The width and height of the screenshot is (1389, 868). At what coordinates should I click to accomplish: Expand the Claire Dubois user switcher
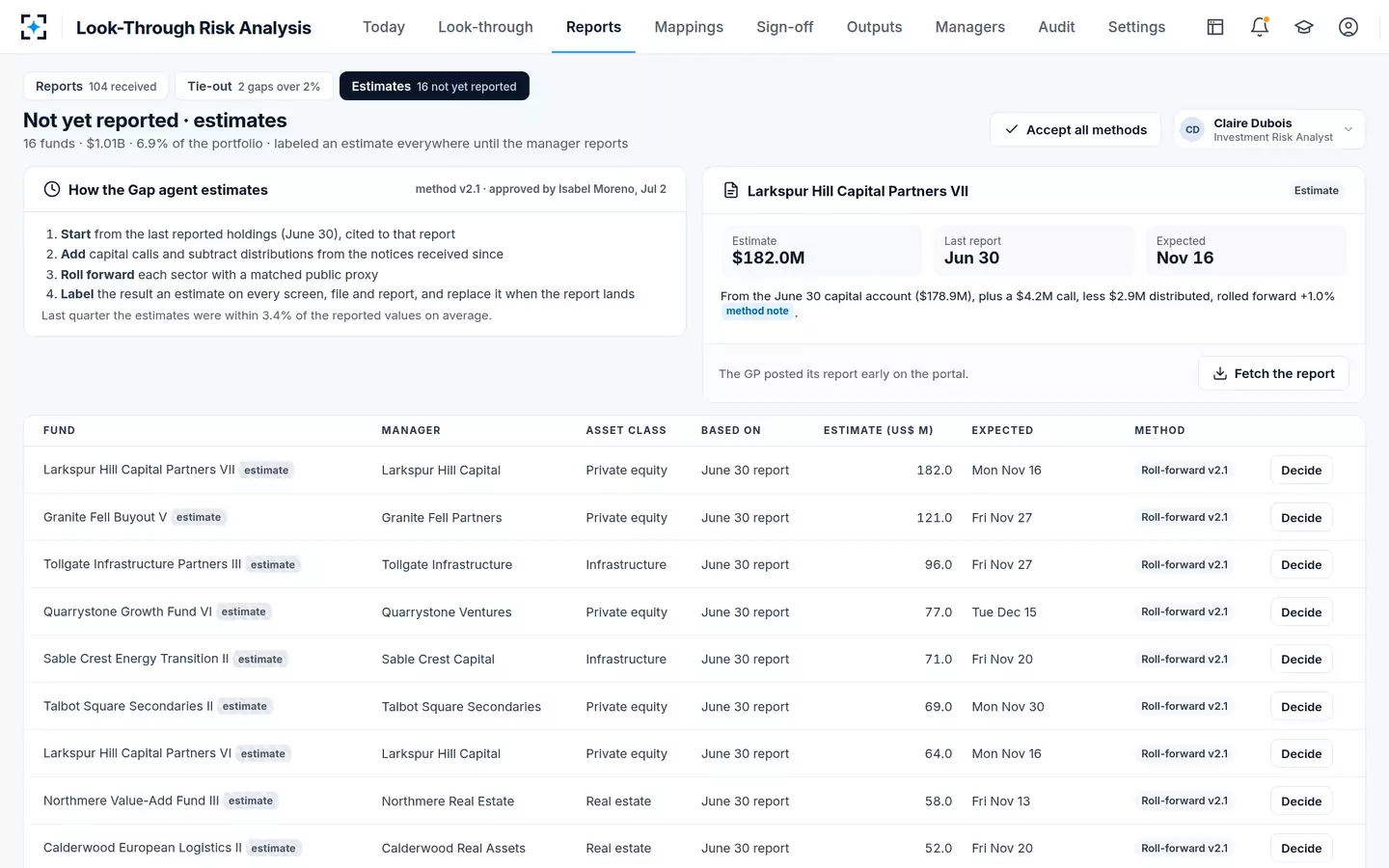tap(1269, 129)
